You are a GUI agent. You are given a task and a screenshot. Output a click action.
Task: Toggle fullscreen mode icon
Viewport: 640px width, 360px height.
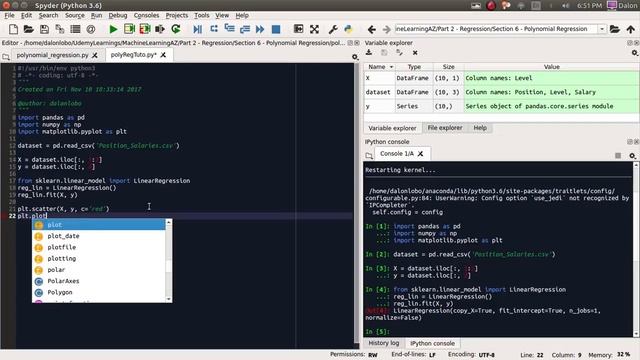coord(314,29)
